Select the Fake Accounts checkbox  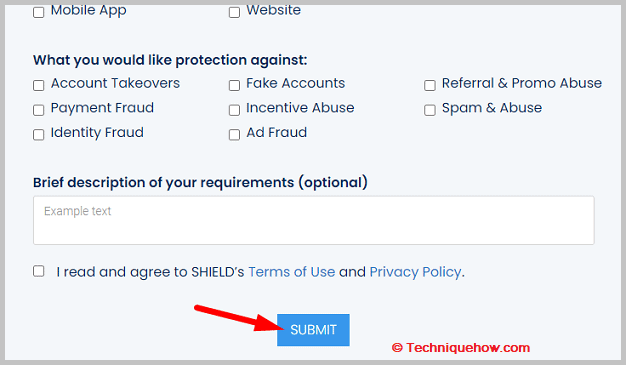(234, 85)
